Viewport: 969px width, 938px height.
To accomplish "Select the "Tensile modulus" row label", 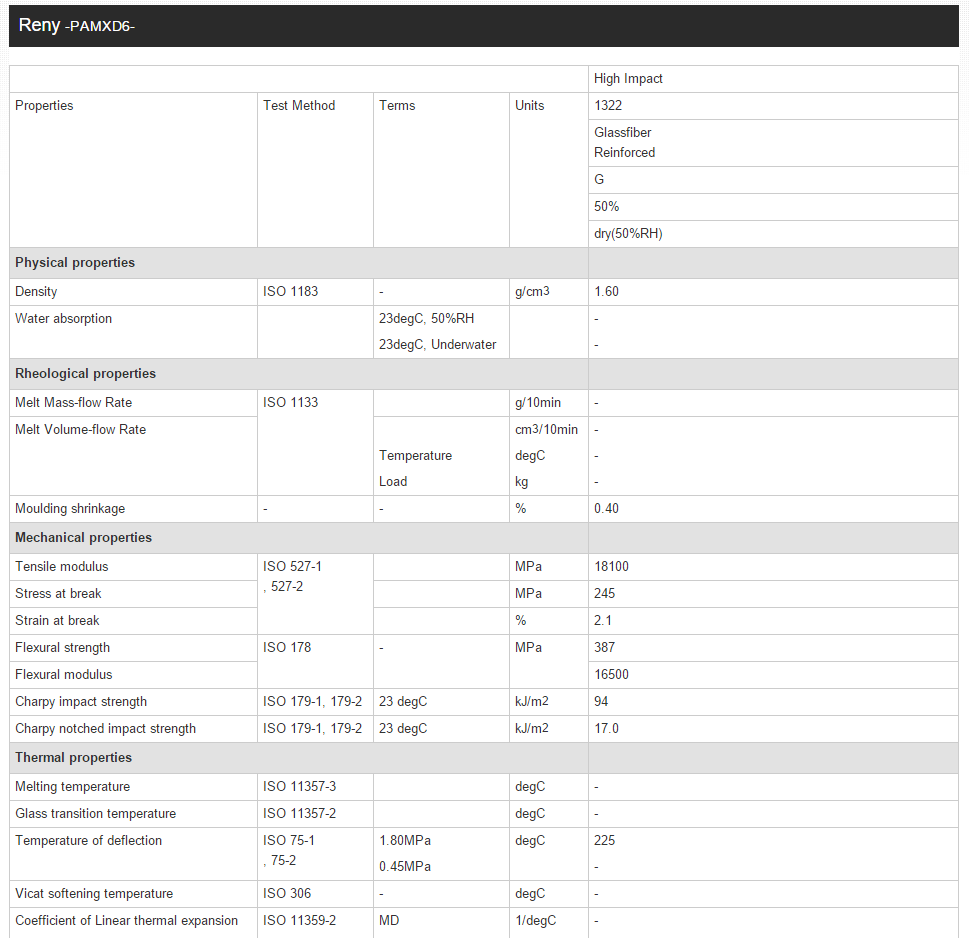I will pyautogui.click(x=61, y=567).
